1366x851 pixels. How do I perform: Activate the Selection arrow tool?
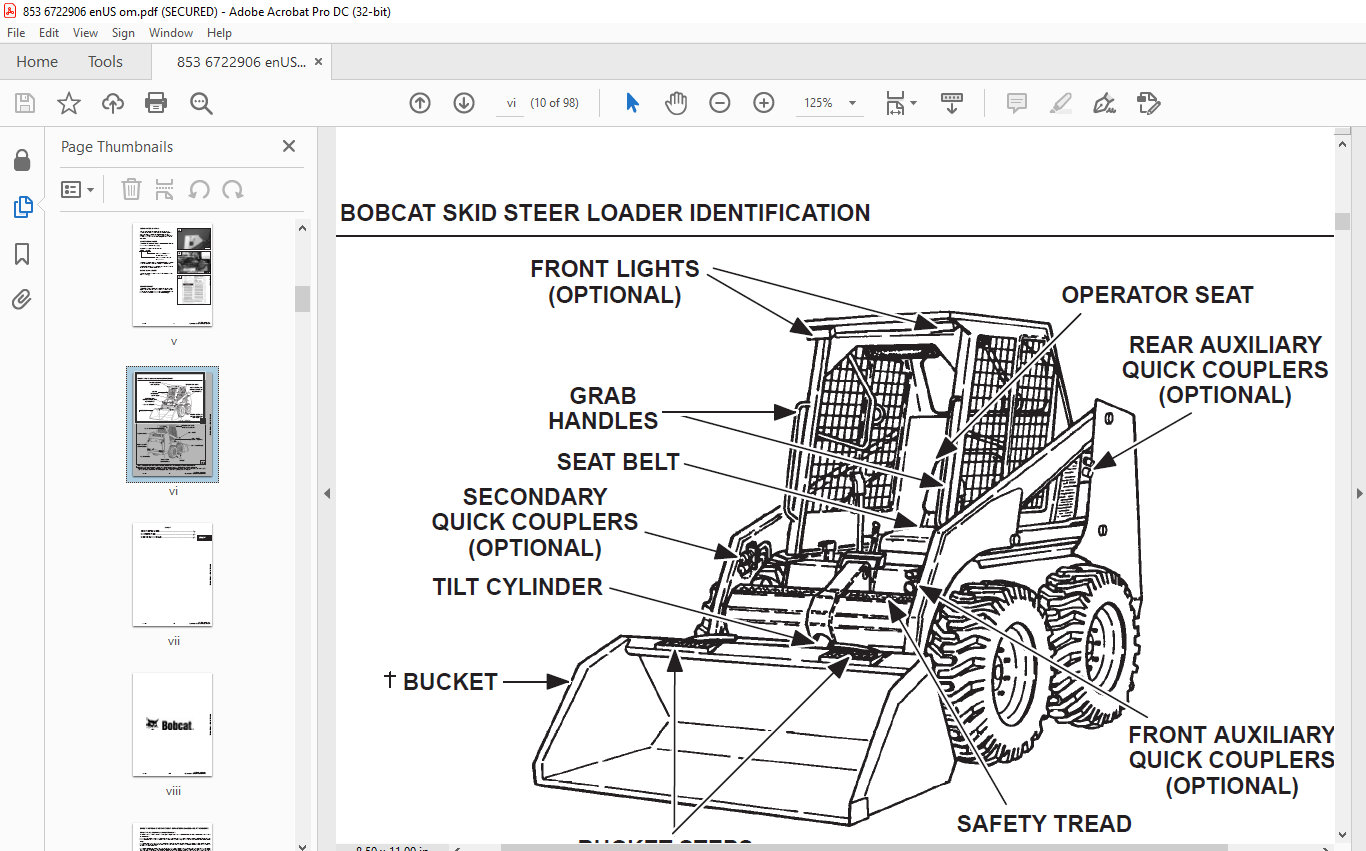(x=632, y=103)
